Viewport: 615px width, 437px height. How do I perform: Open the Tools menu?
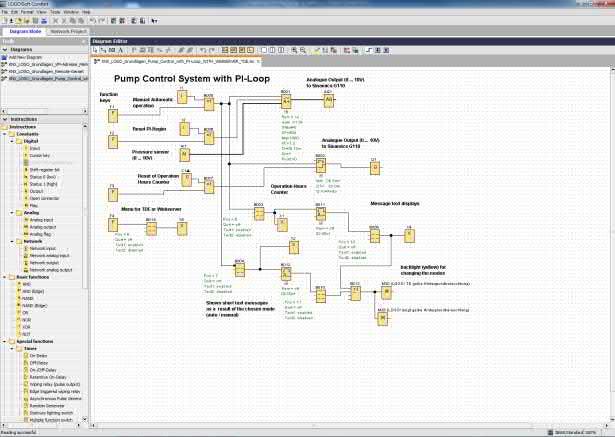tap(55, 12)
